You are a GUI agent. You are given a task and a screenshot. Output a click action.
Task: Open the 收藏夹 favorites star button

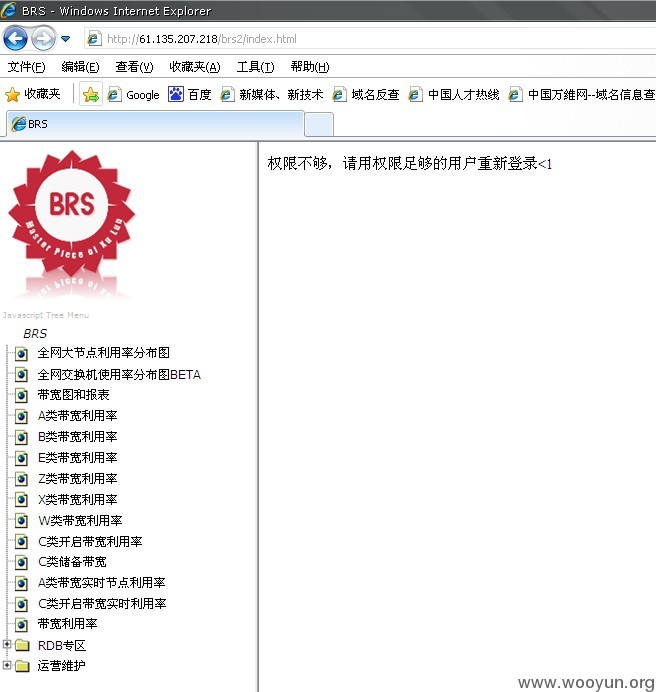(x=32, y=94)
